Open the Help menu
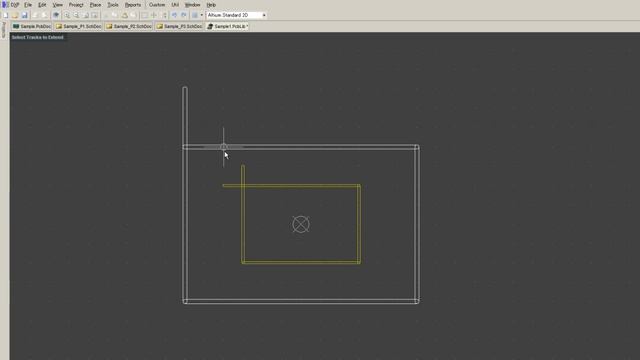 211,5
